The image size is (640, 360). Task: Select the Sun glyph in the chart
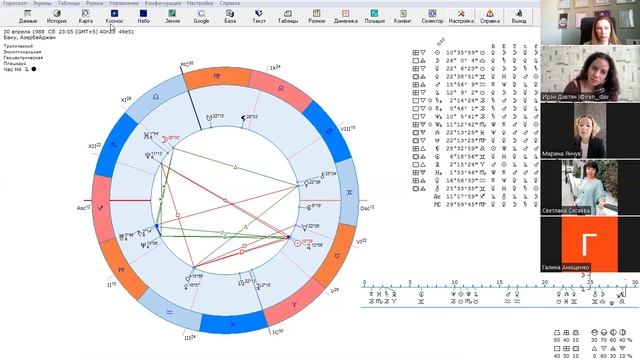coord(297,243)
